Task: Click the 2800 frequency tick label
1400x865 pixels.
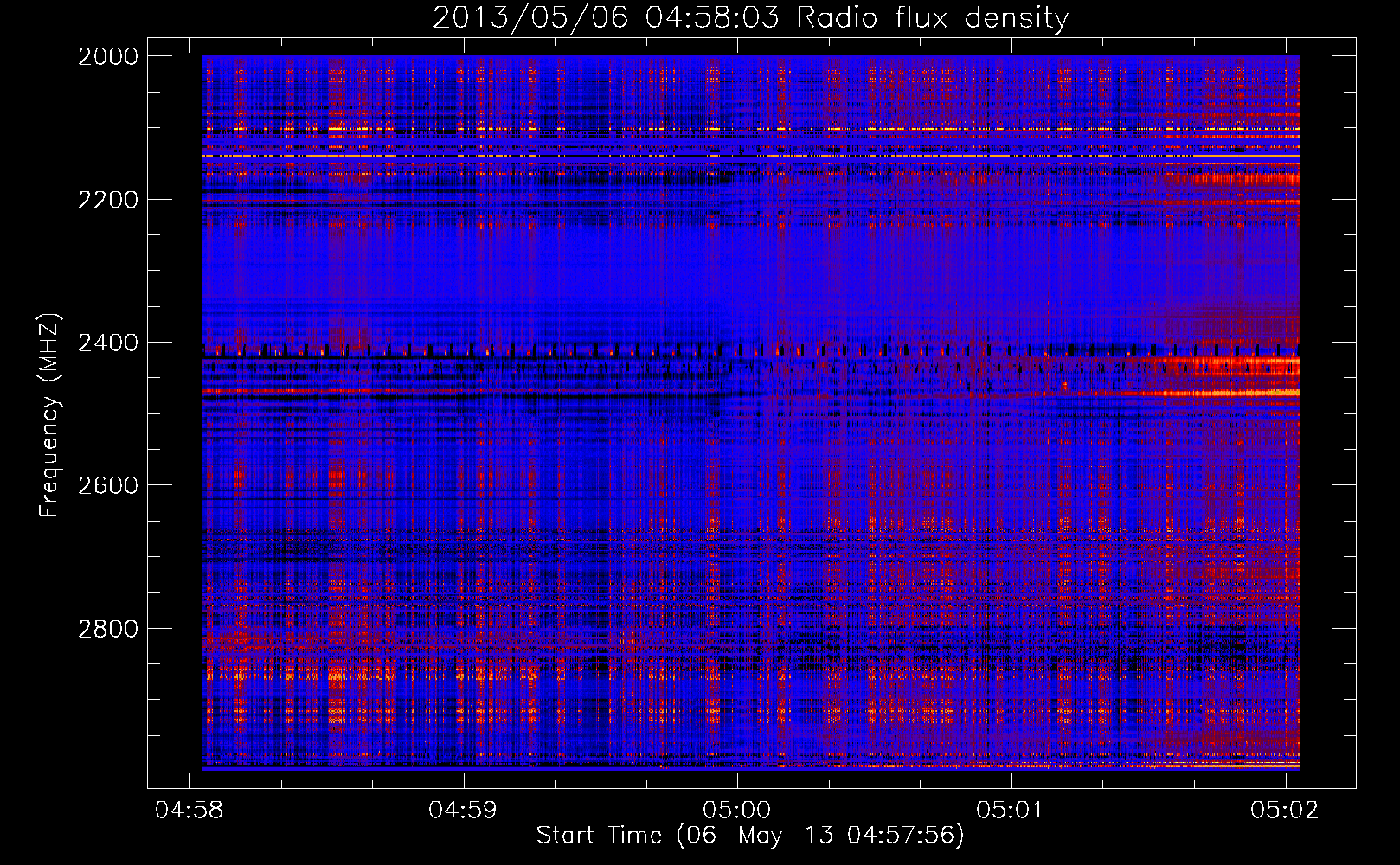Action: 108,629
